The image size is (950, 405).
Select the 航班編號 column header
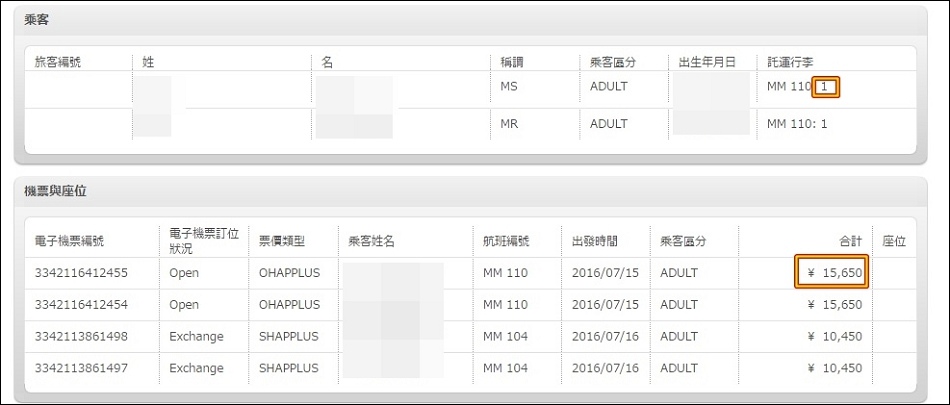tap(507, 241)
